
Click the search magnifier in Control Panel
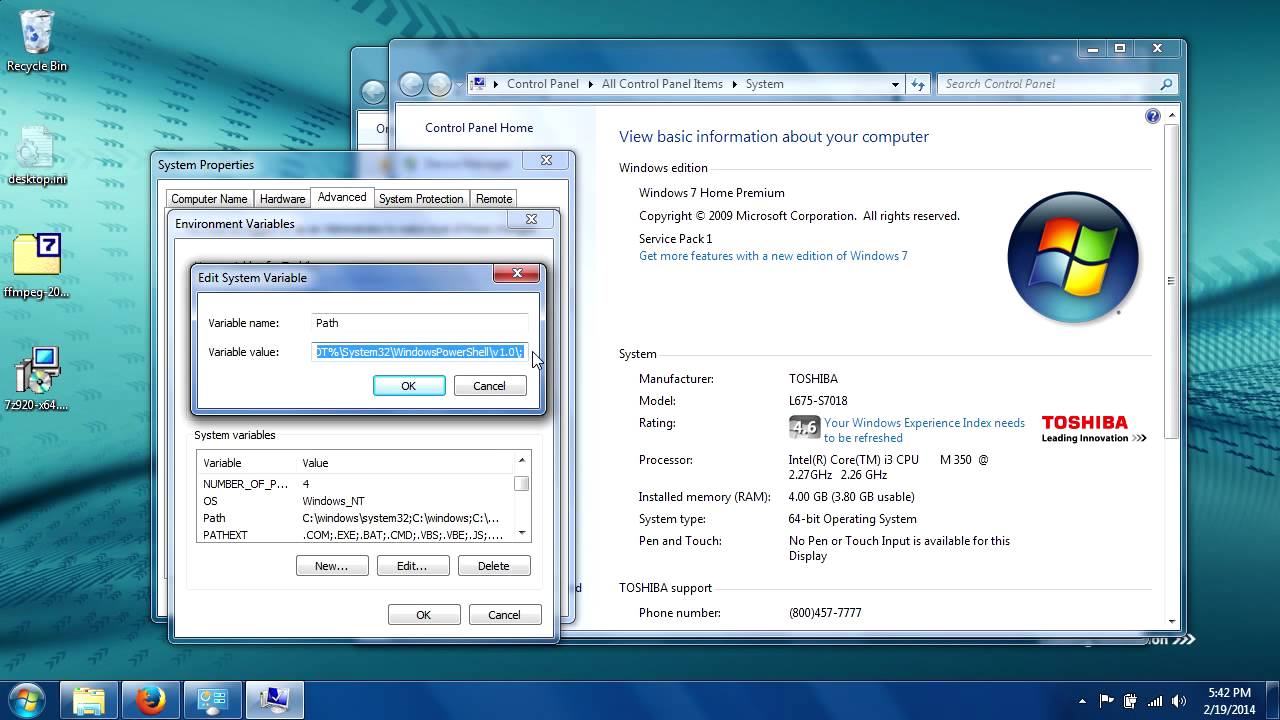(1166, 84)
